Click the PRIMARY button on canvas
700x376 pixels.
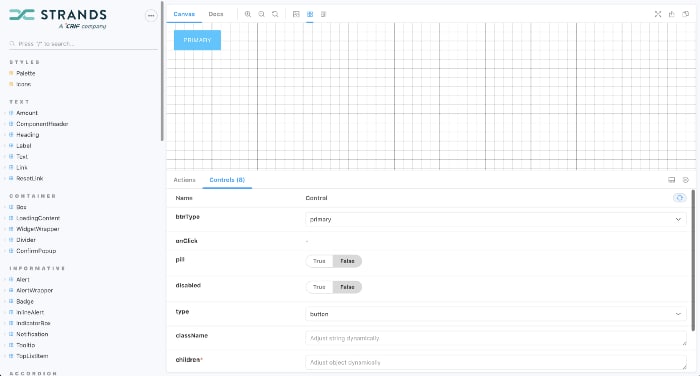197,40
